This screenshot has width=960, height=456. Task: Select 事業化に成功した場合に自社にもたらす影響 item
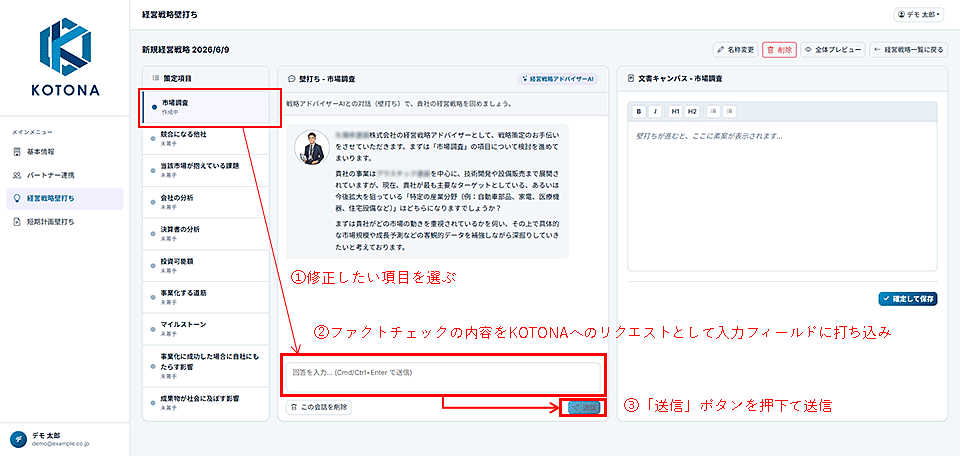pos(205,365)
